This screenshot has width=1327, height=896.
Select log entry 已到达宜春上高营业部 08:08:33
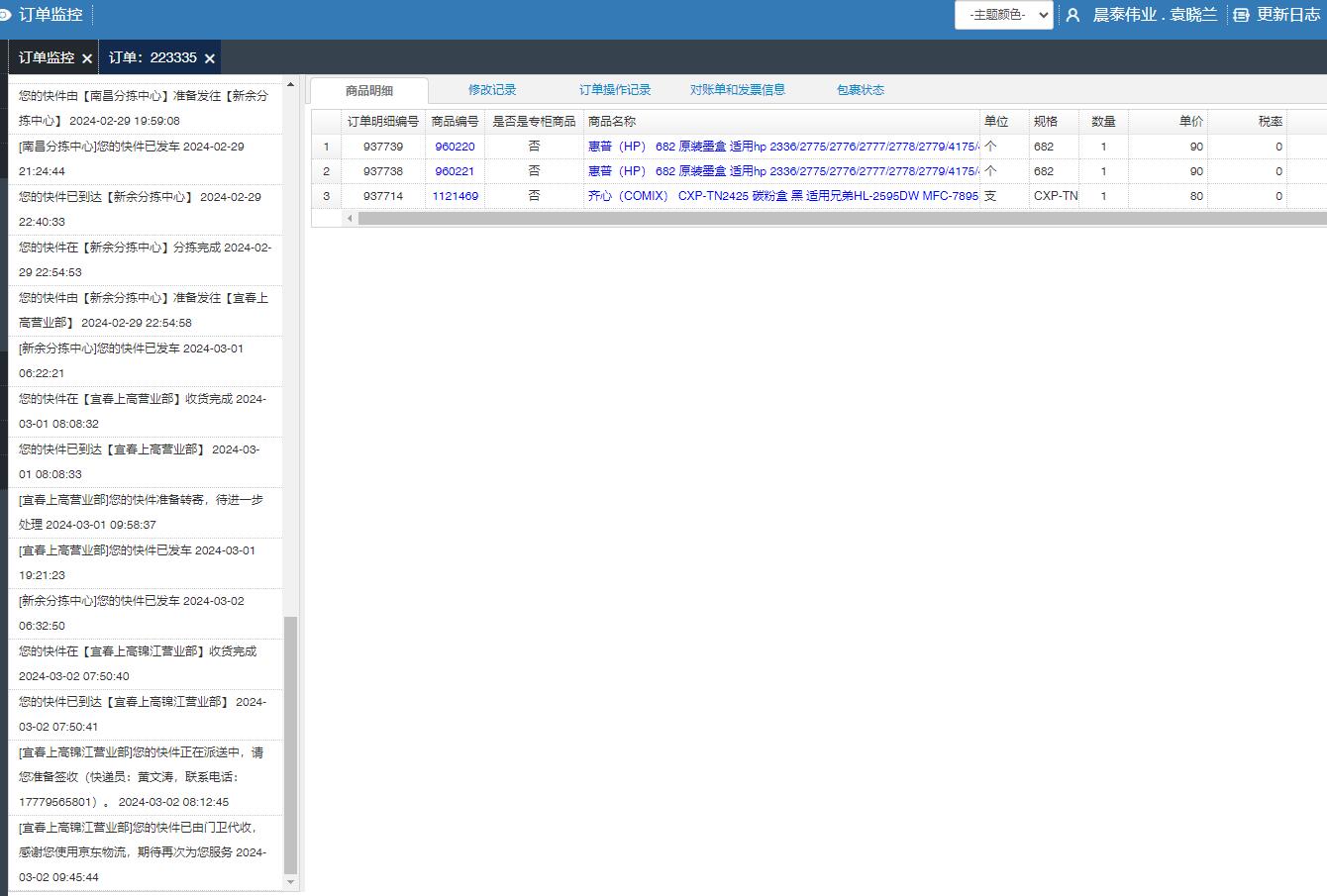coord(146,461)
